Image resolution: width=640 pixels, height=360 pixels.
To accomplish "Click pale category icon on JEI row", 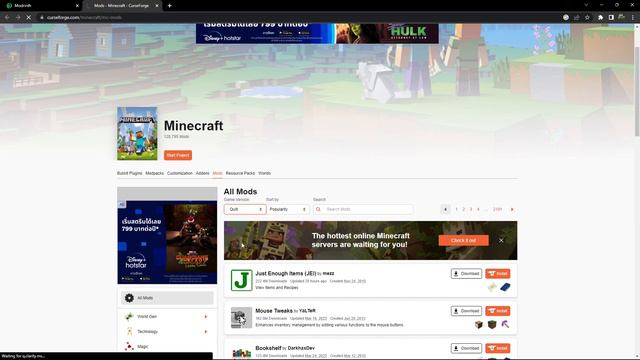I will [x=492, y=287].
